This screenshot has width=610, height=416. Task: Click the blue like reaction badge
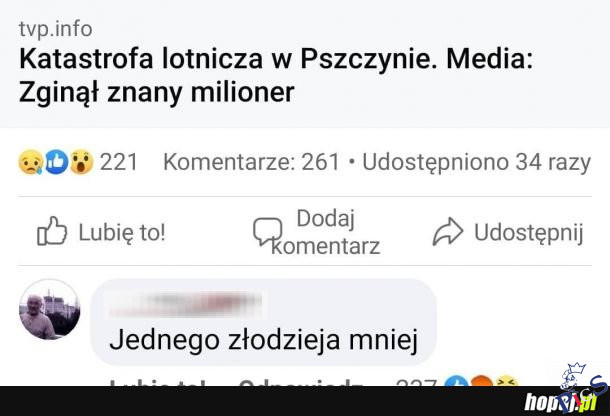[x=55, y=161]
